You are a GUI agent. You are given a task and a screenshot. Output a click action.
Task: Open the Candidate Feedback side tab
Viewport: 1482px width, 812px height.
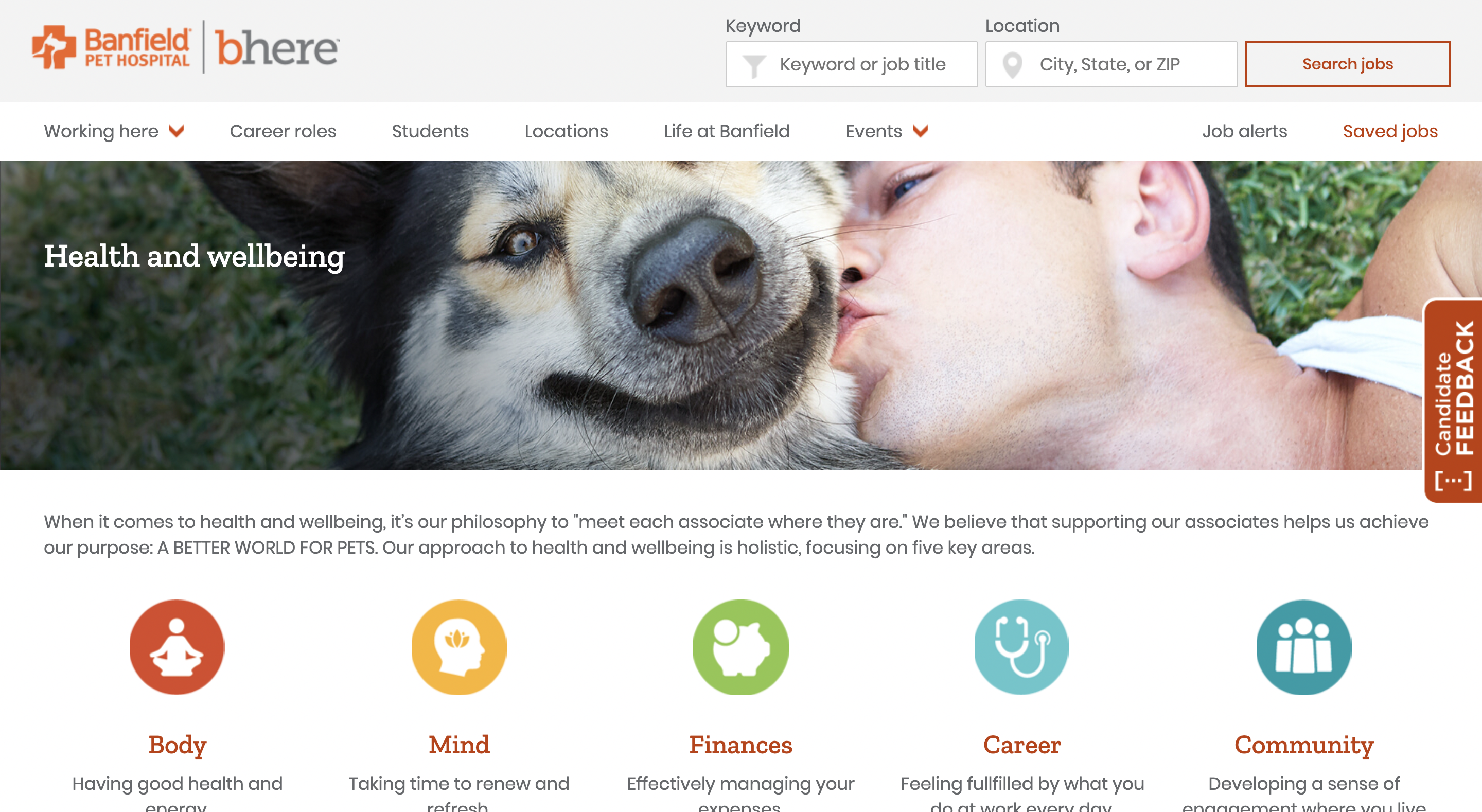pos(1453,400)
